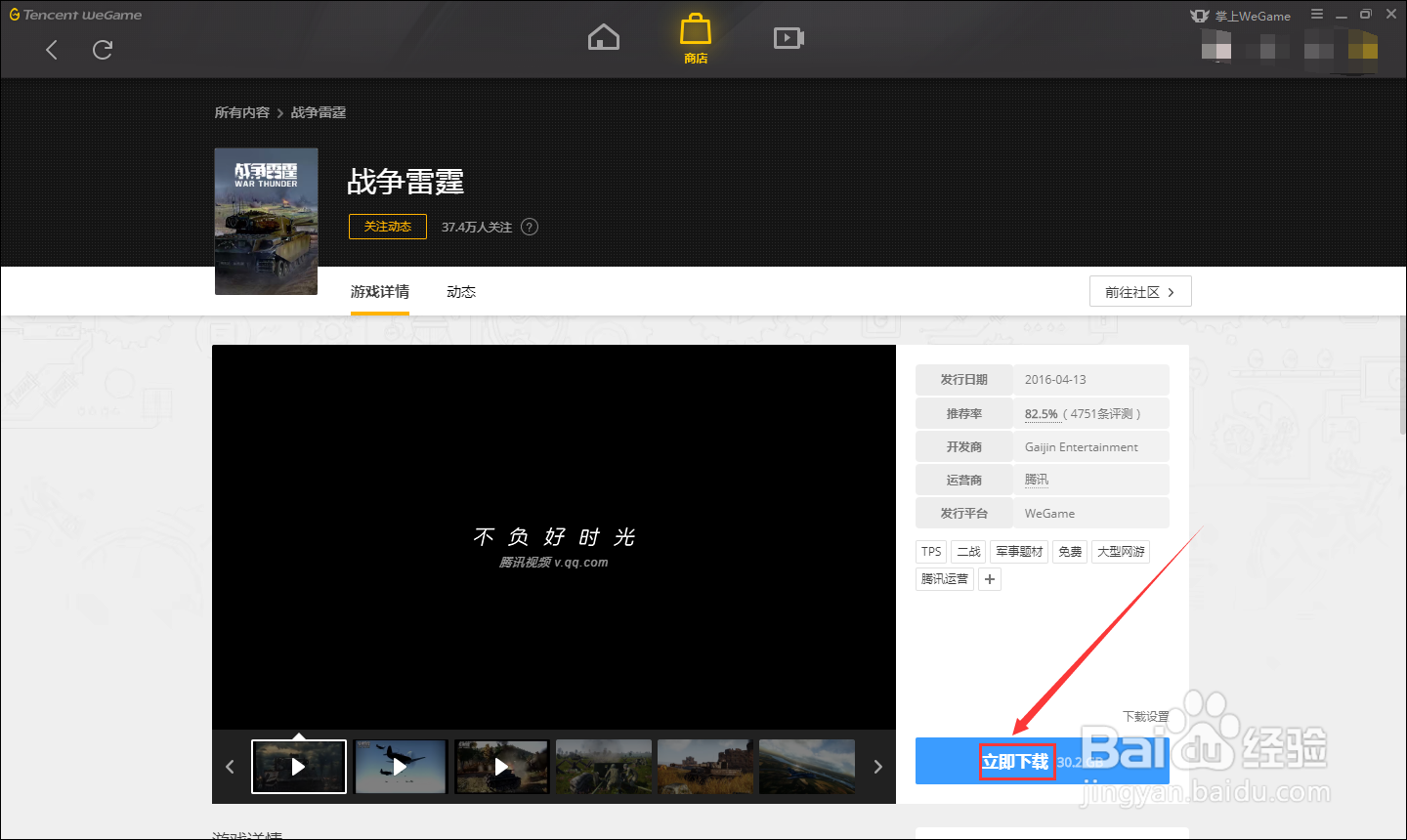Click the main video player area
This screenshot has width=1407, height=840.
click(x=554, y=537)
